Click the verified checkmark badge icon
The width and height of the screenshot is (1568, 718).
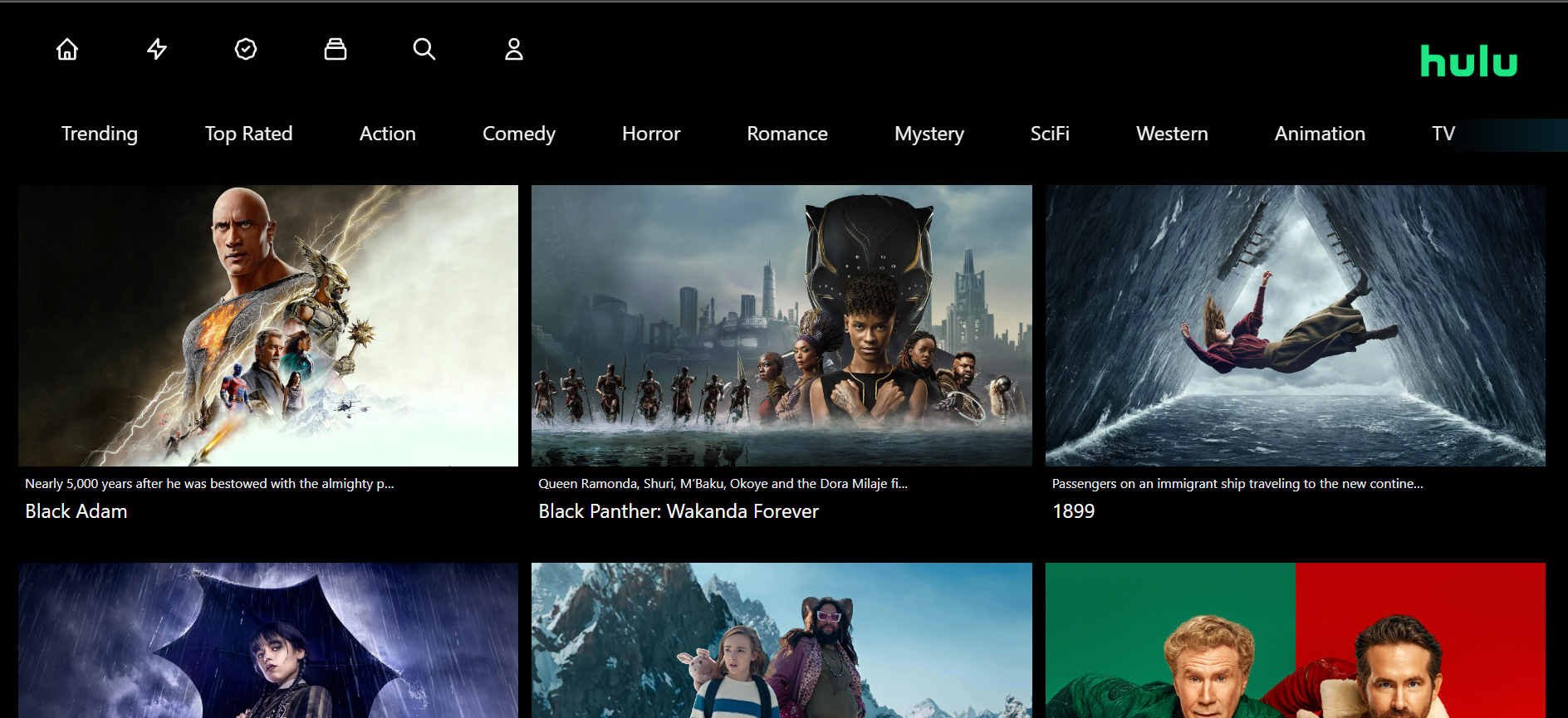[x=246, y=50]
